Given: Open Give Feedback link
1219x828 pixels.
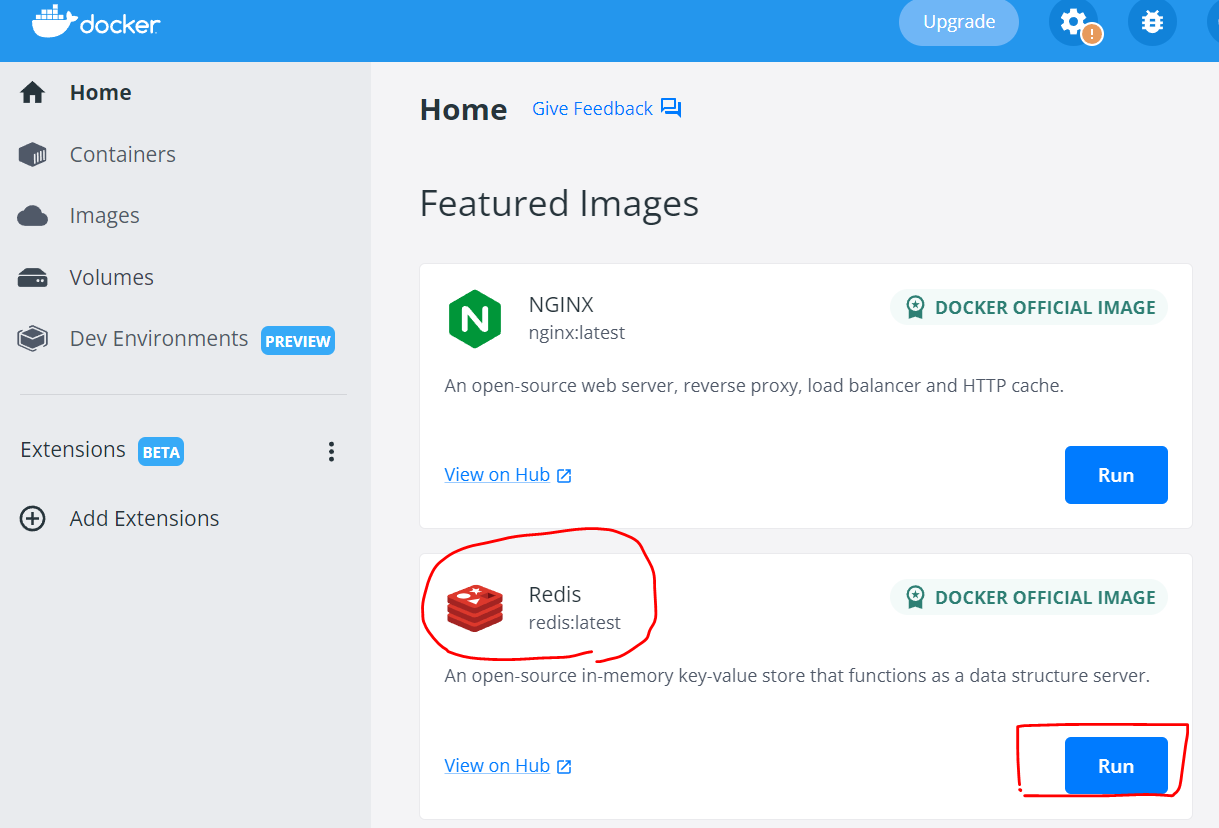Looking at the screenshot, I should point(592,109).
